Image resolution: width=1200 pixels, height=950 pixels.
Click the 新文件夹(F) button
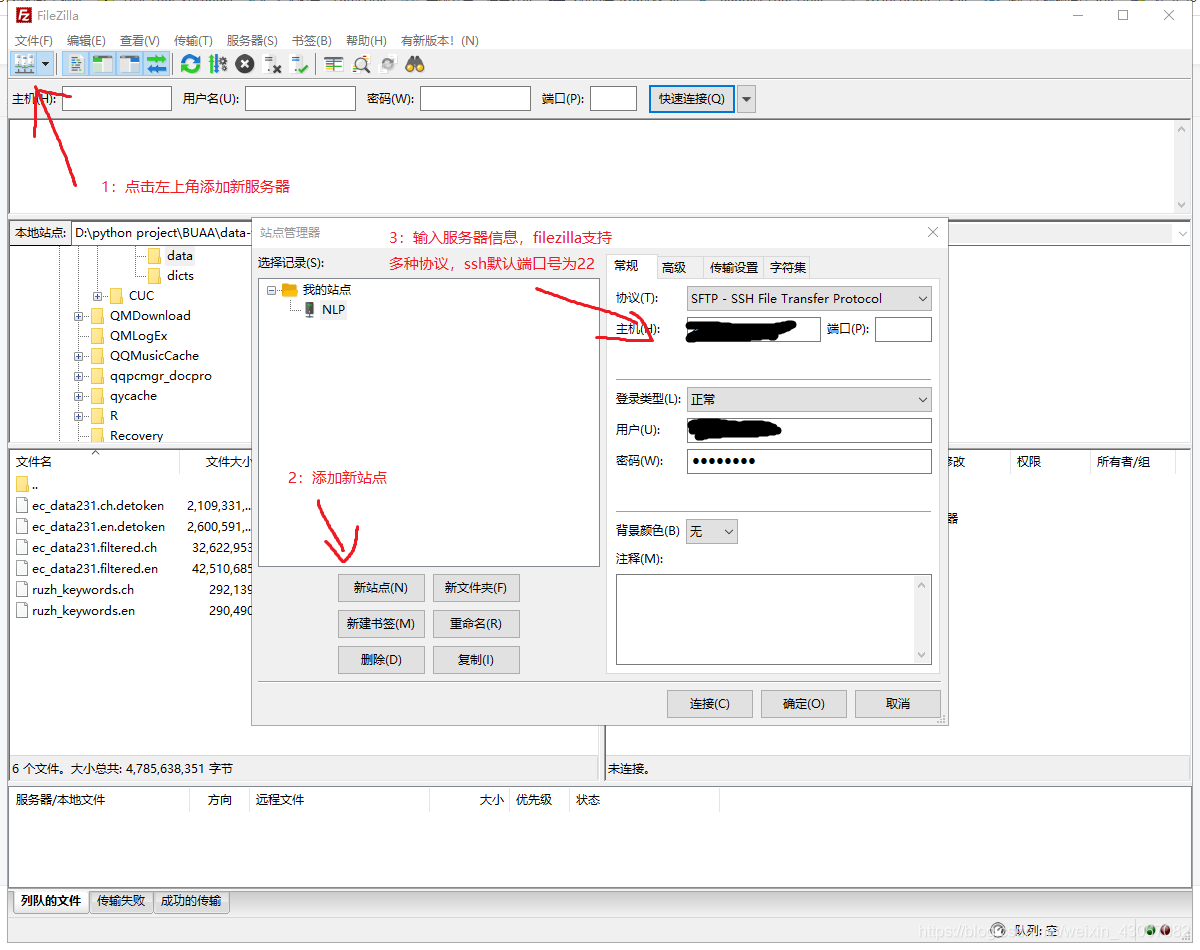pyautogui.click(x=476, y=588)
